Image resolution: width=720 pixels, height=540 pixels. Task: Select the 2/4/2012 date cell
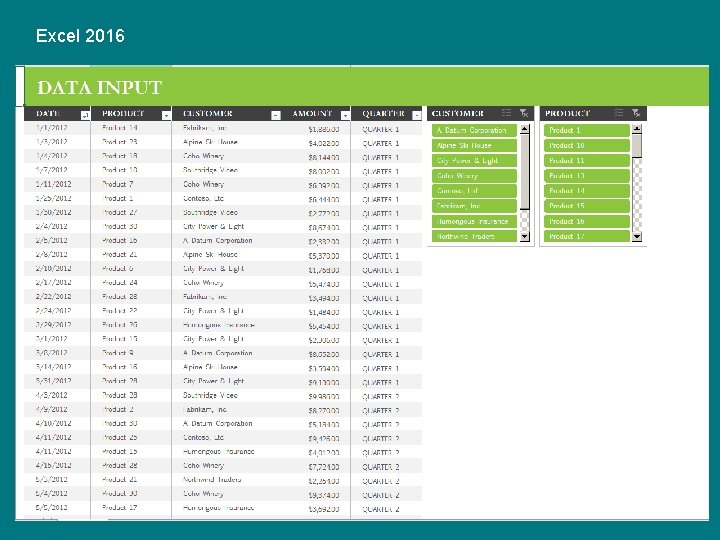(57, 226)
